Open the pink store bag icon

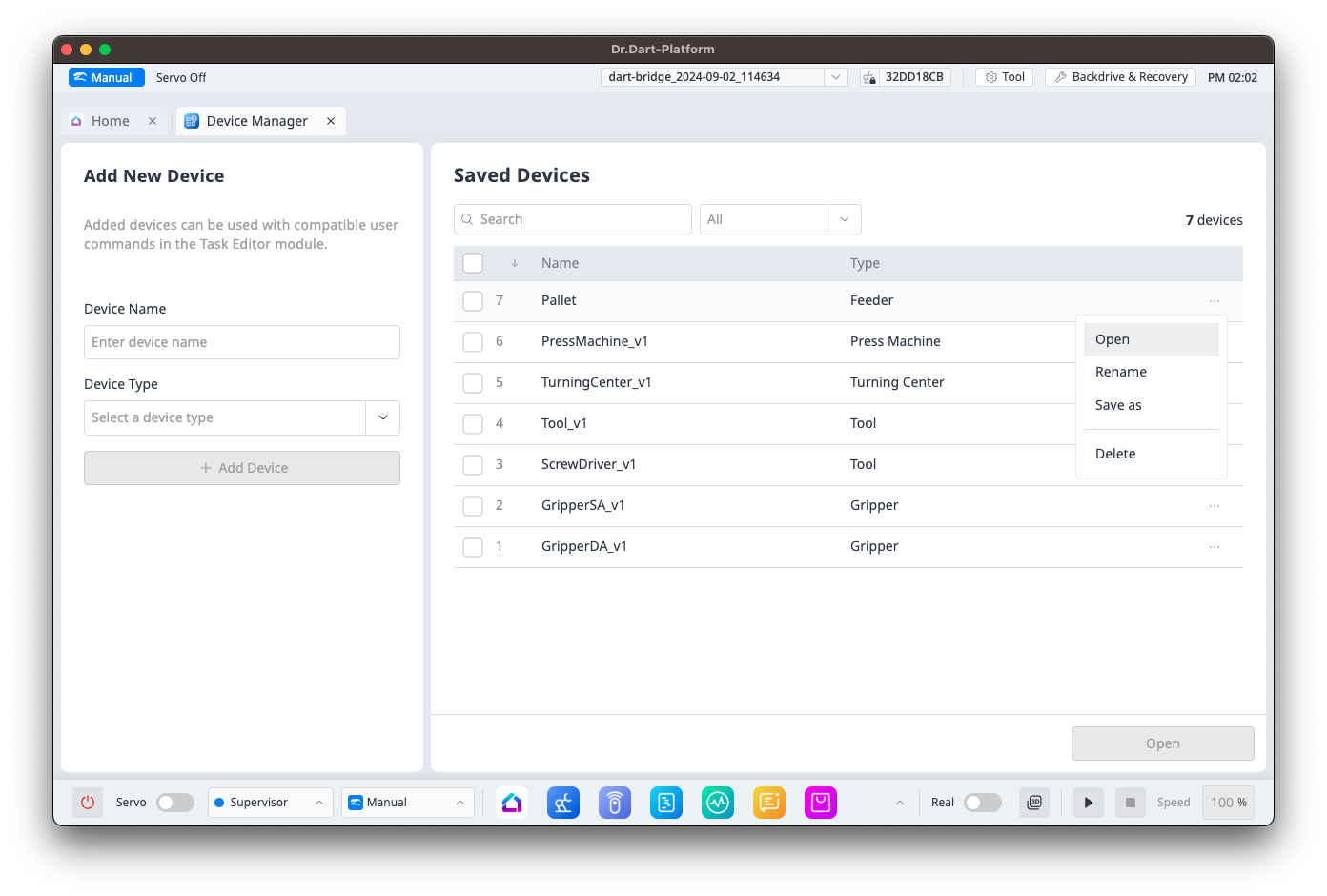point(821,803)
